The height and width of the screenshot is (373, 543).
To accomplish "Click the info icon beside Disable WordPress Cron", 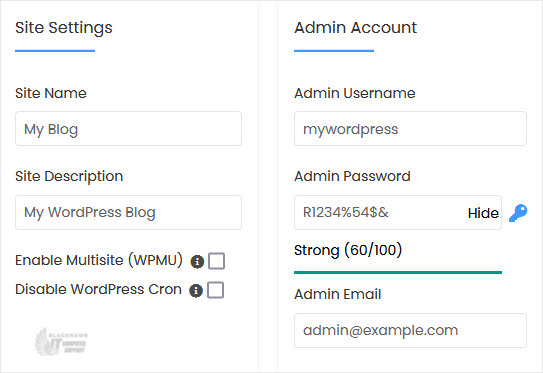I will (196, 291).
